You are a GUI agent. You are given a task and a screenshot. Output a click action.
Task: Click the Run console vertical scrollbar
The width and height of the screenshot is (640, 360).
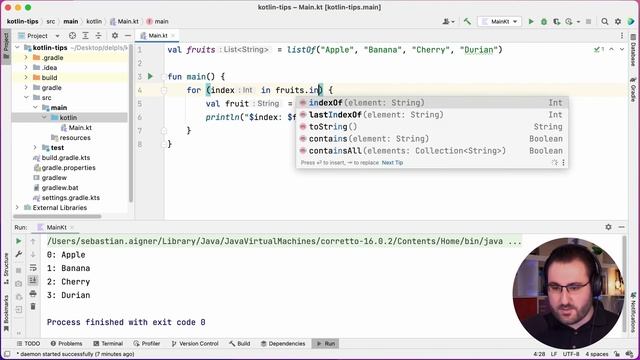tap(624, 284)
